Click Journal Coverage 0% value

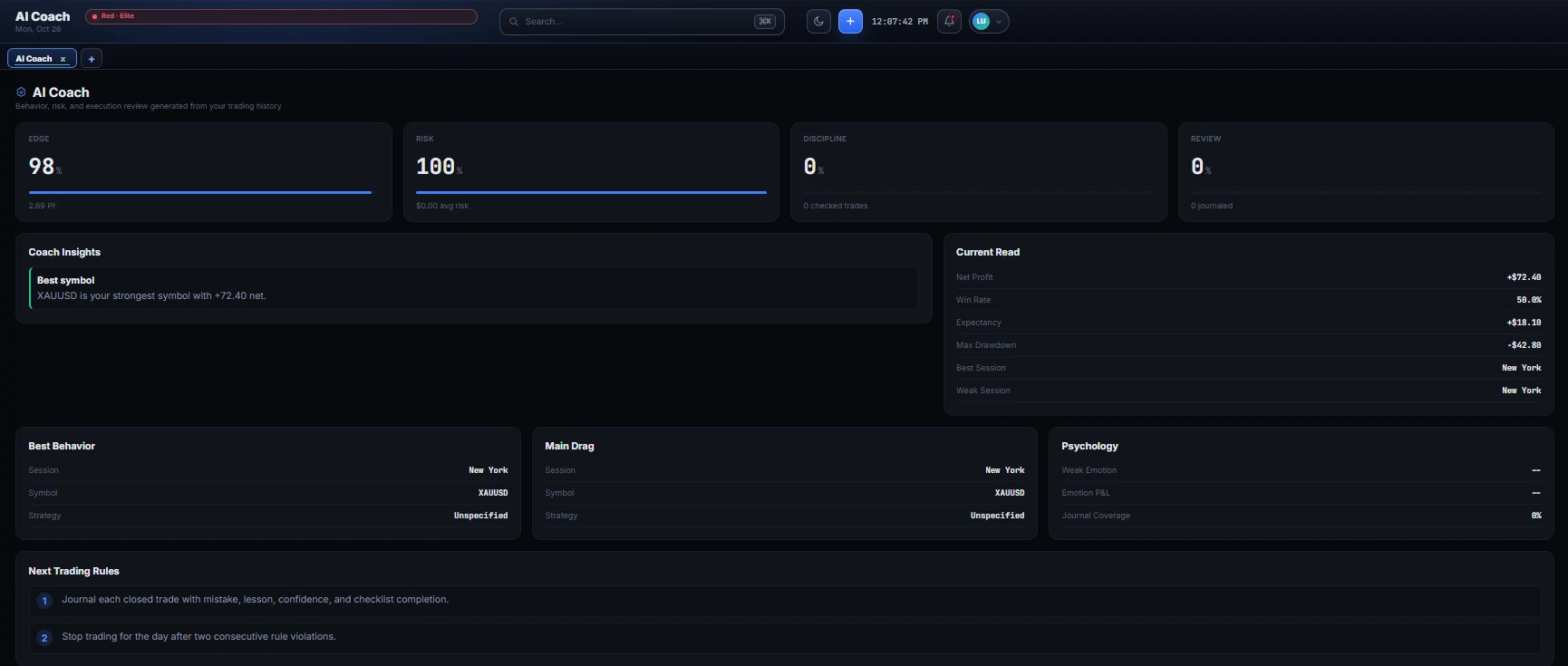[1536, 516]
